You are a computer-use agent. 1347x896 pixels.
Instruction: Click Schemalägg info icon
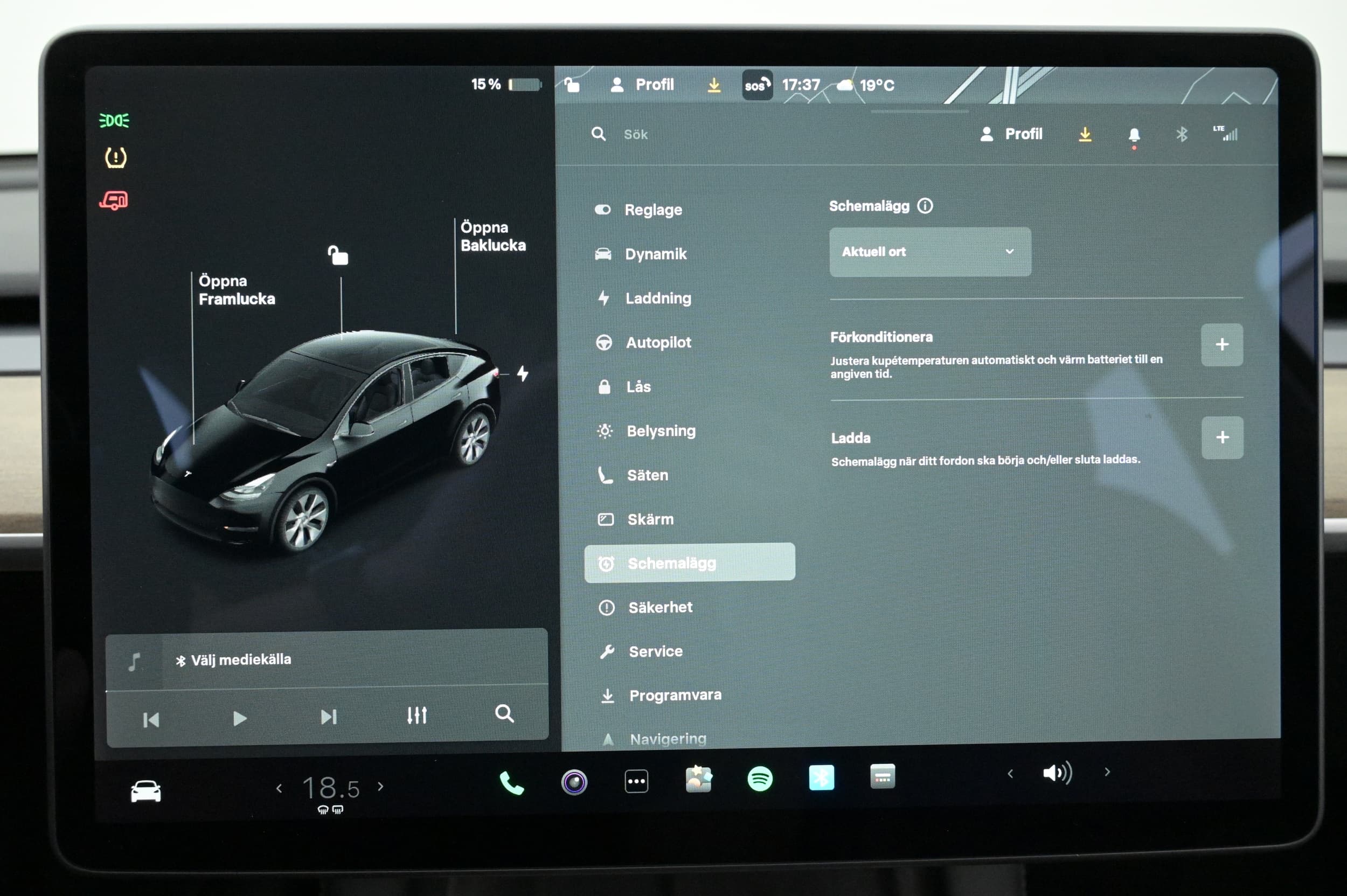click(925, 206)
